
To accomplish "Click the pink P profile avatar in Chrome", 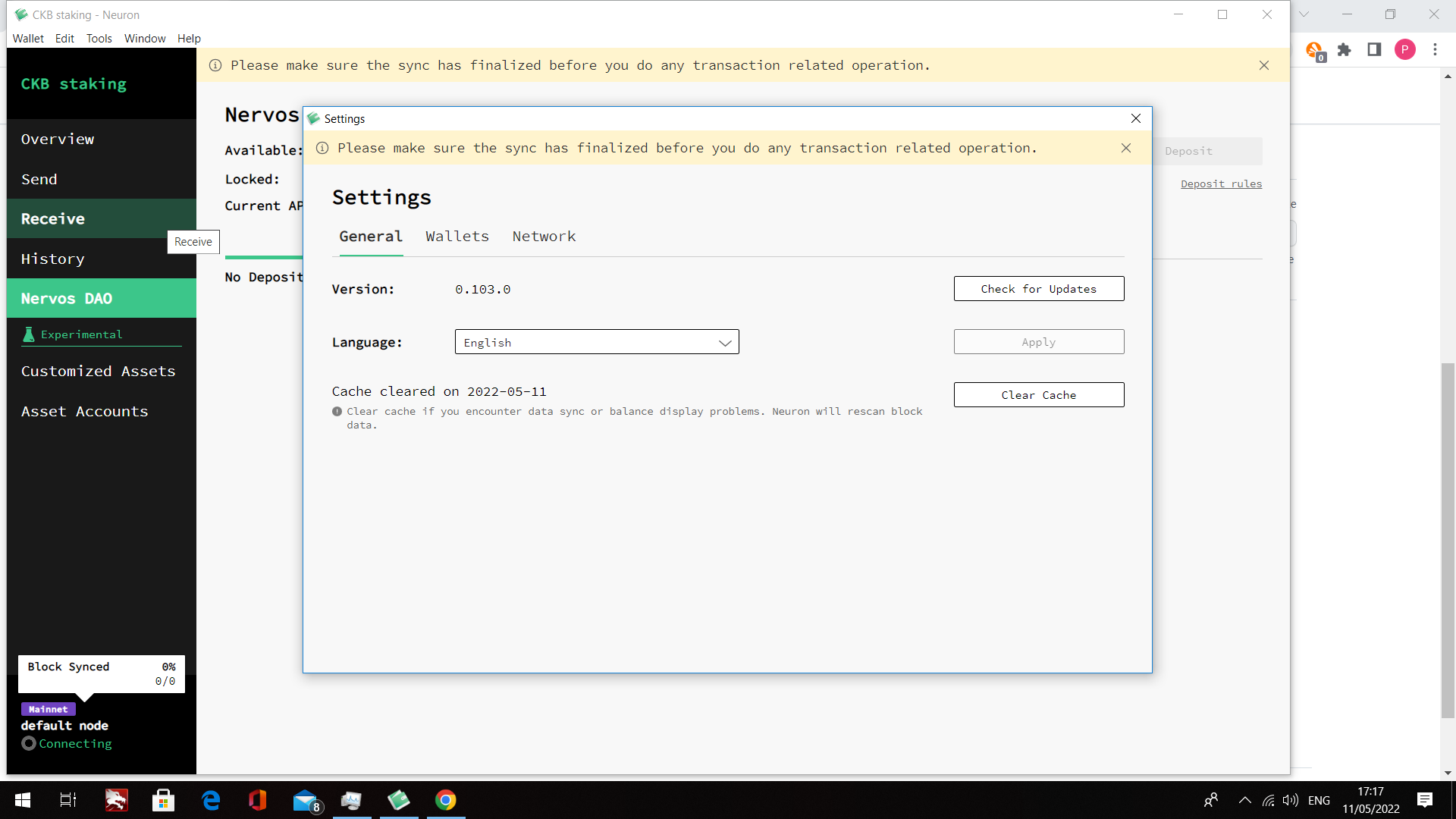I will click(x=1406, y=49).
